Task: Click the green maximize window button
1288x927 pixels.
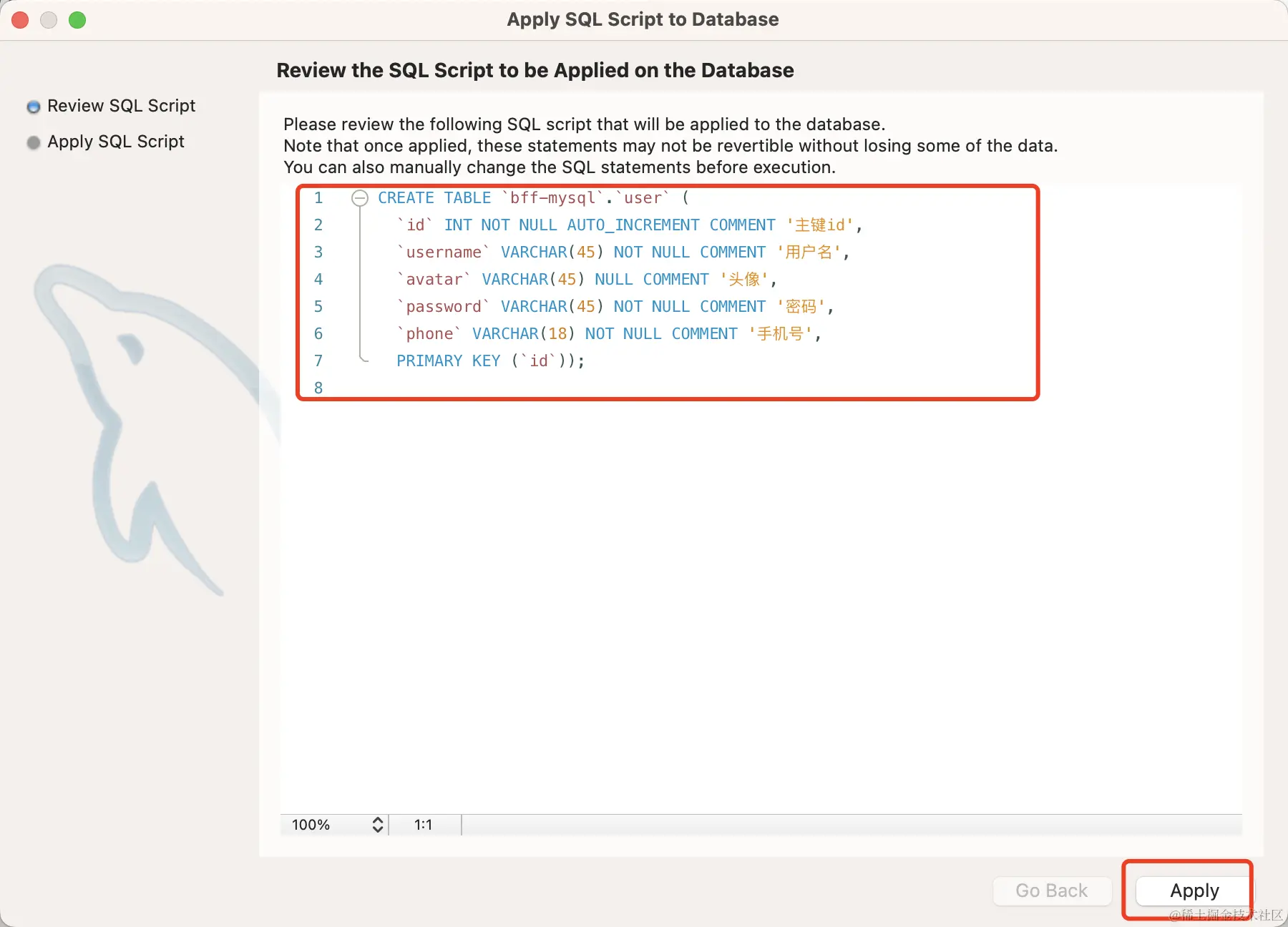Action: pyautogui.click(x=77, y=20)
